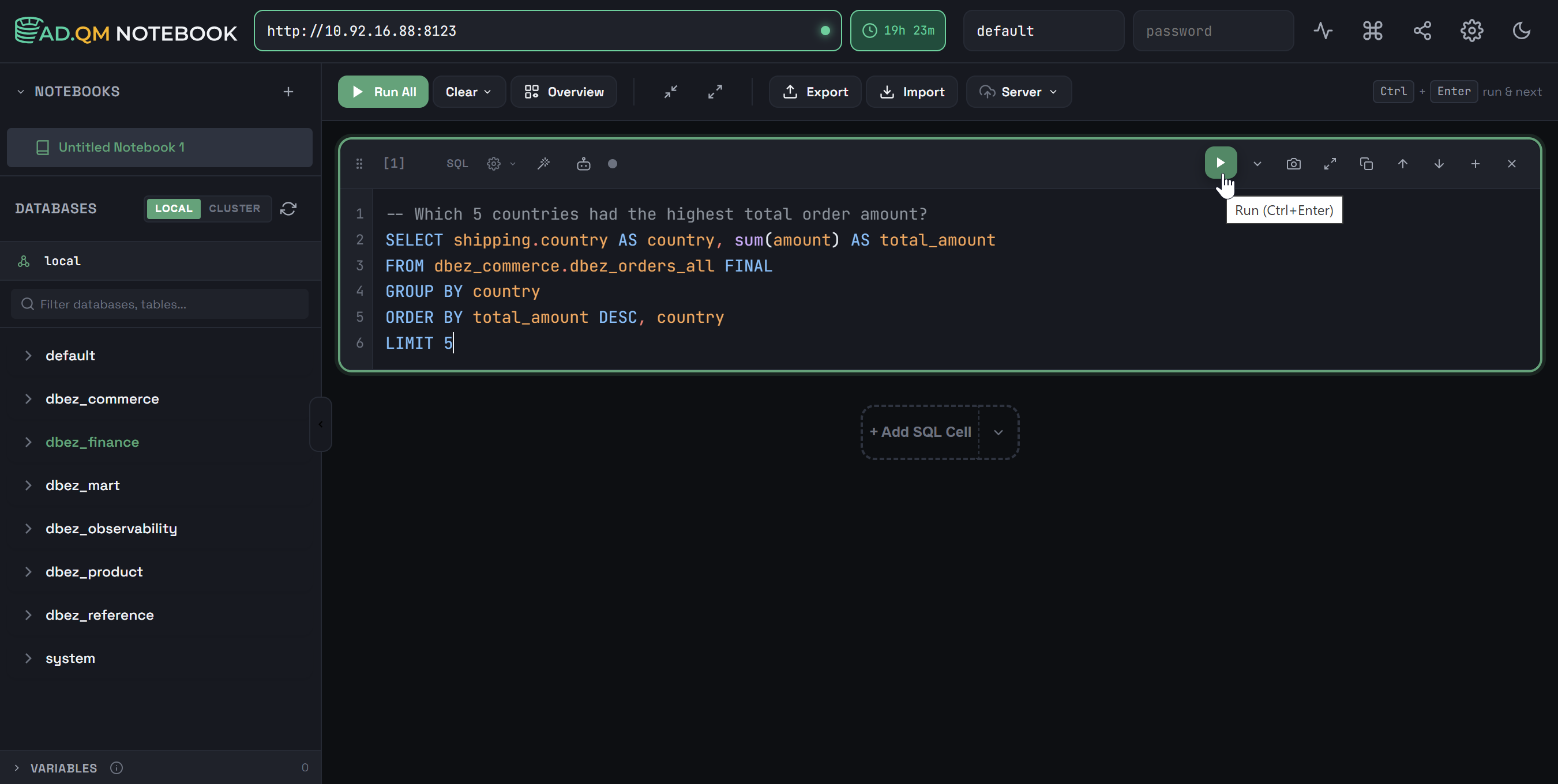The width and height of the screenshot is (1558, 784).
Task: Select Untitled Notebook 1
Action: click(160, 148)
